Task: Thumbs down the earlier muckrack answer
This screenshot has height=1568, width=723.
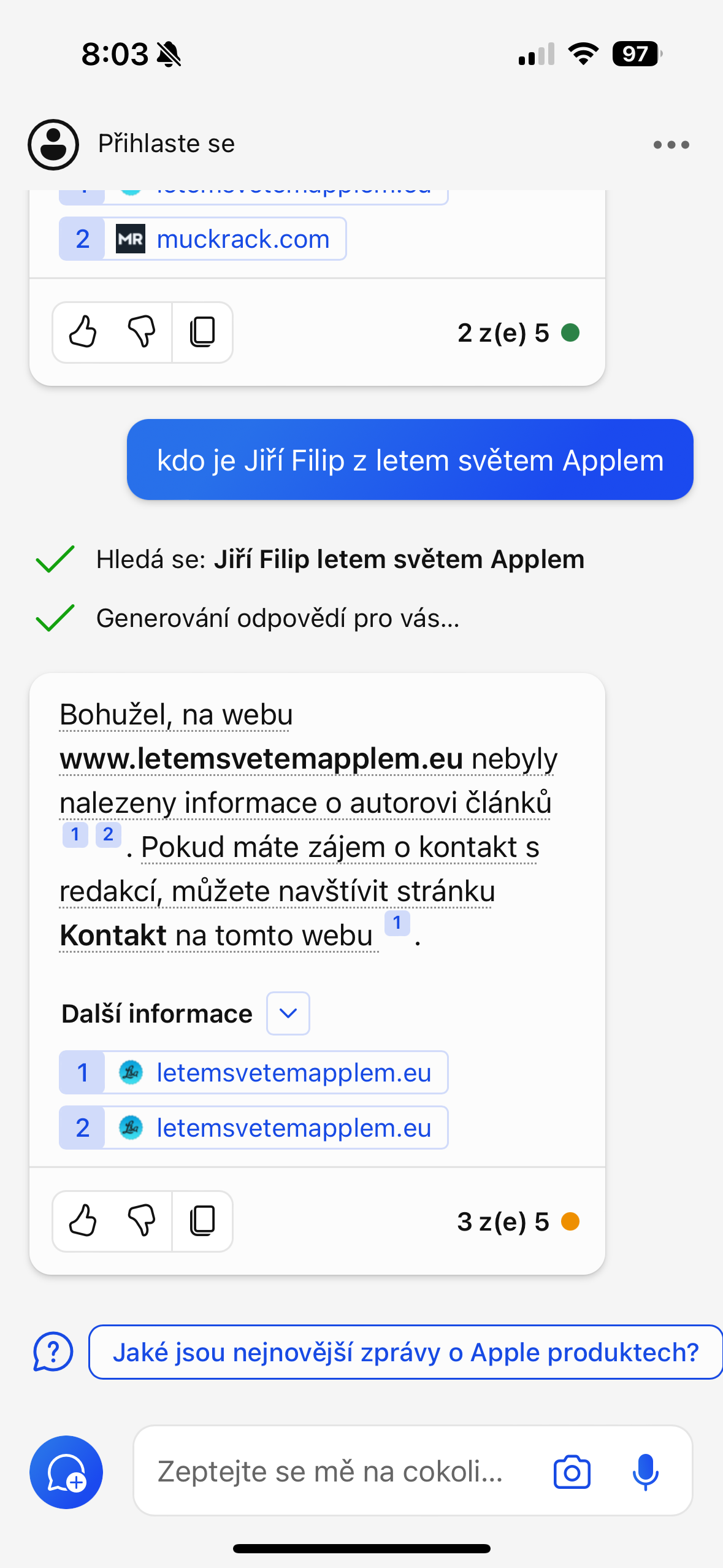Action: click(142, 332)
